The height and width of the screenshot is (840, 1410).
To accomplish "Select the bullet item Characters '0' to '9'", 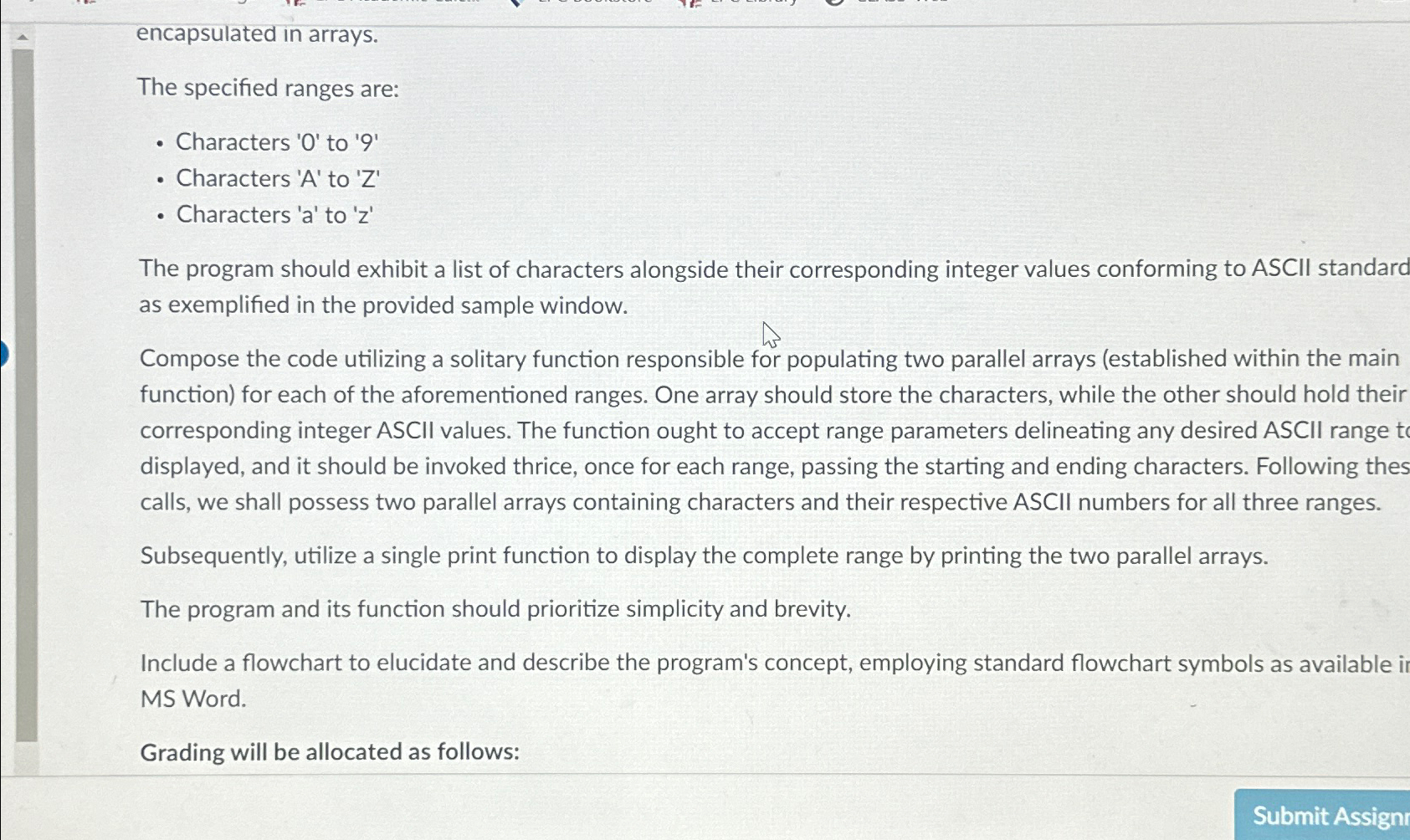I will pyautogui.click(x=276, y=142).
